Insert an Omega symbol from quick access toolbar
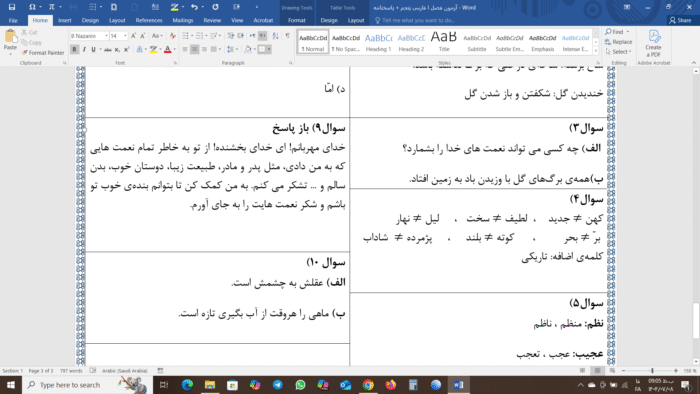Screen dimensions: 700x394 tap(32, 7)
